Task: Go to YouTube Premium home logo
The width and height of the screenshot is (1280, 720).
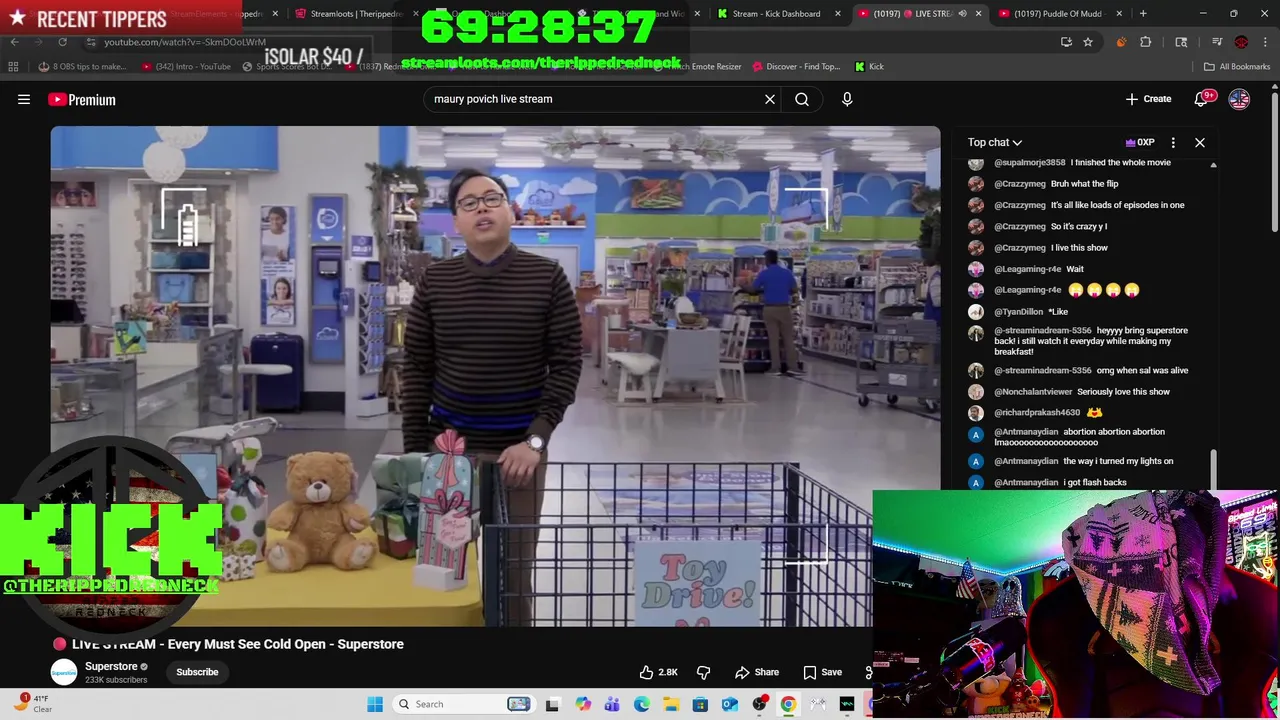Action: tap(82, 99)
